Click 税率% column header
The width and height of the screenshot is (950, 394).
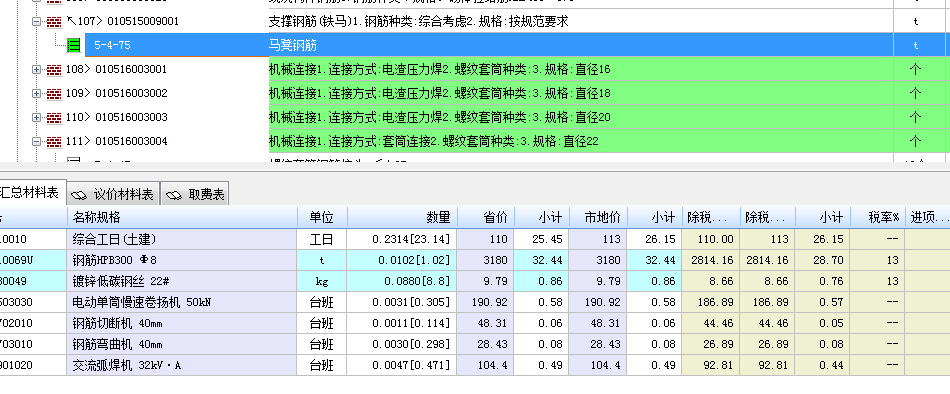(x=878, y=217)
